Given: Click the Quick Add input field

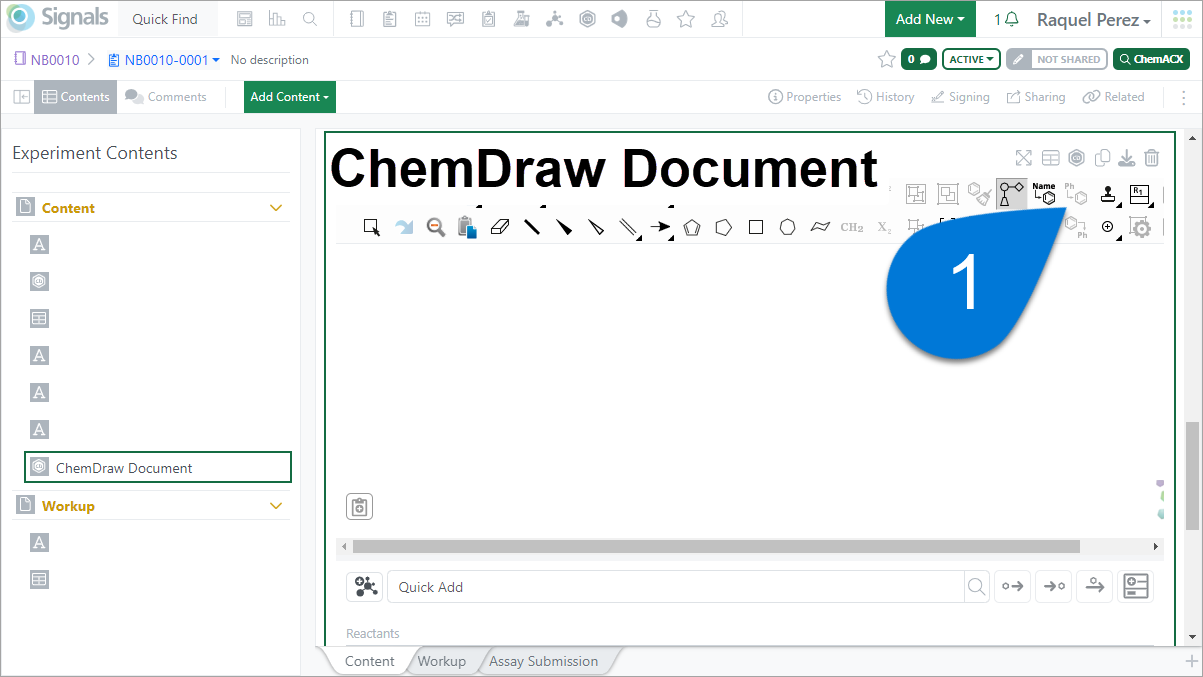Looking at the screenshot, I should [675, 587].
